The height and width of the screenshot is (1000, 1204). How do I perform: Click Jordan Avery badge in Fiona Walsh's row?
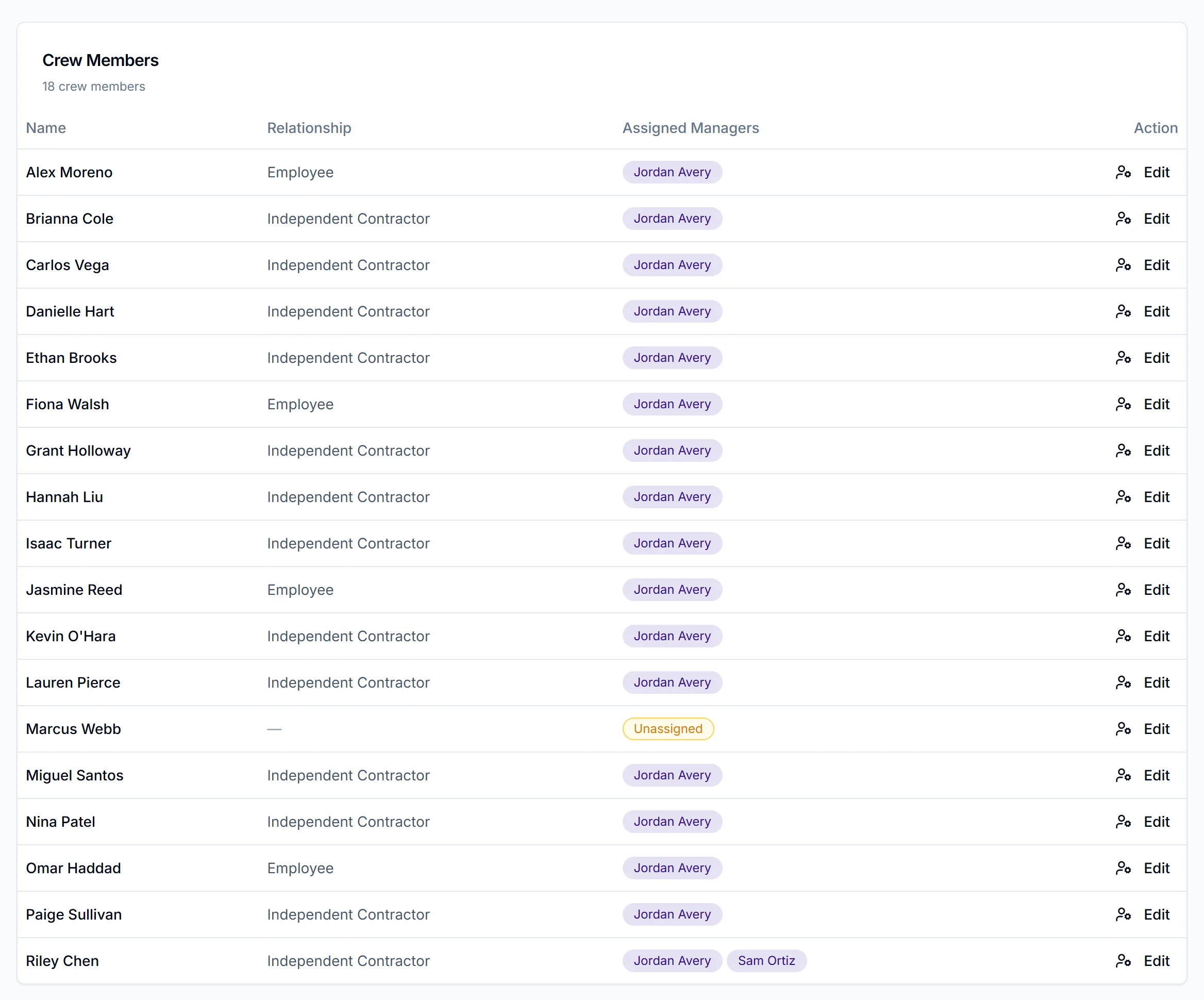tap(672, 404)
